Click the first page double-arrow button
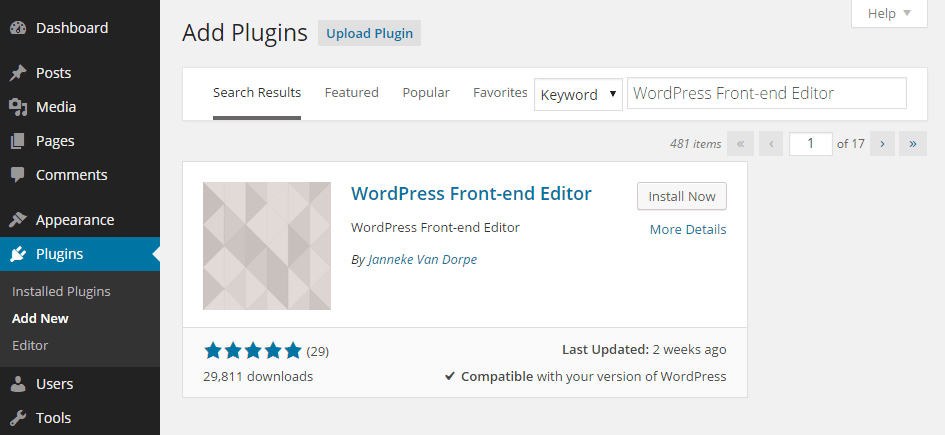The height and width of the screenshot is (435, 945). point(741,144)
